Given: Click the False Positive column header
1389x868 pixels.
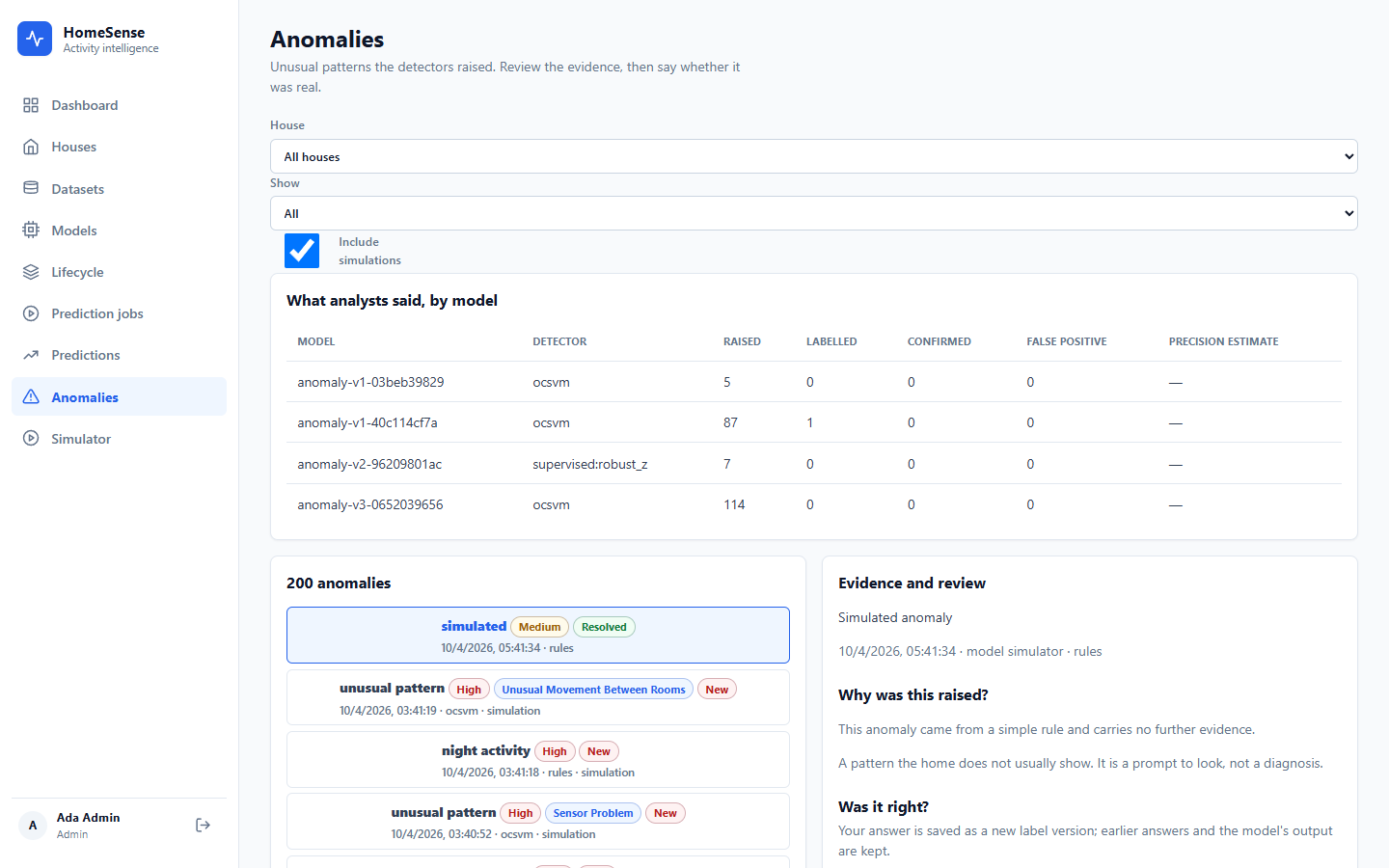Looking at the screenshot, I should pyautogui.click(x=1067, y=341).
